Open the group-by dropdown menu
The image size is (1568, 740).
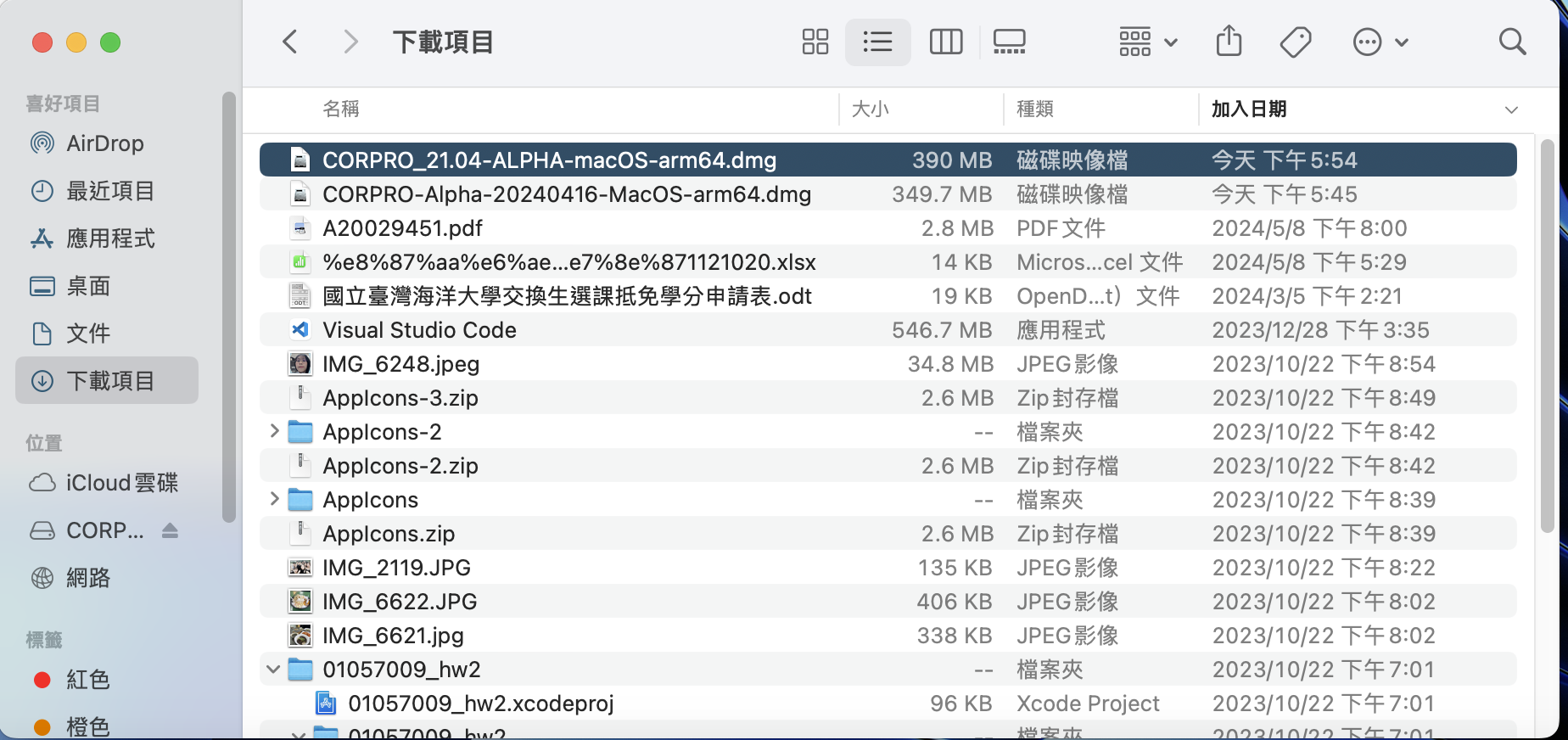pyautogui.click(x=1147, y=42)
